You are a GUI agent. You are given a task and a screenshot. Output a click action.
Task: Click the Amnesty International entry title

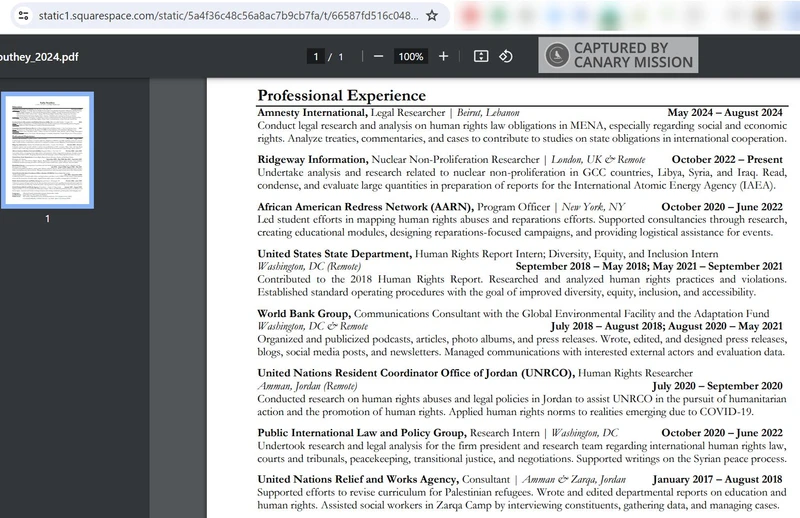pos(312,113)
